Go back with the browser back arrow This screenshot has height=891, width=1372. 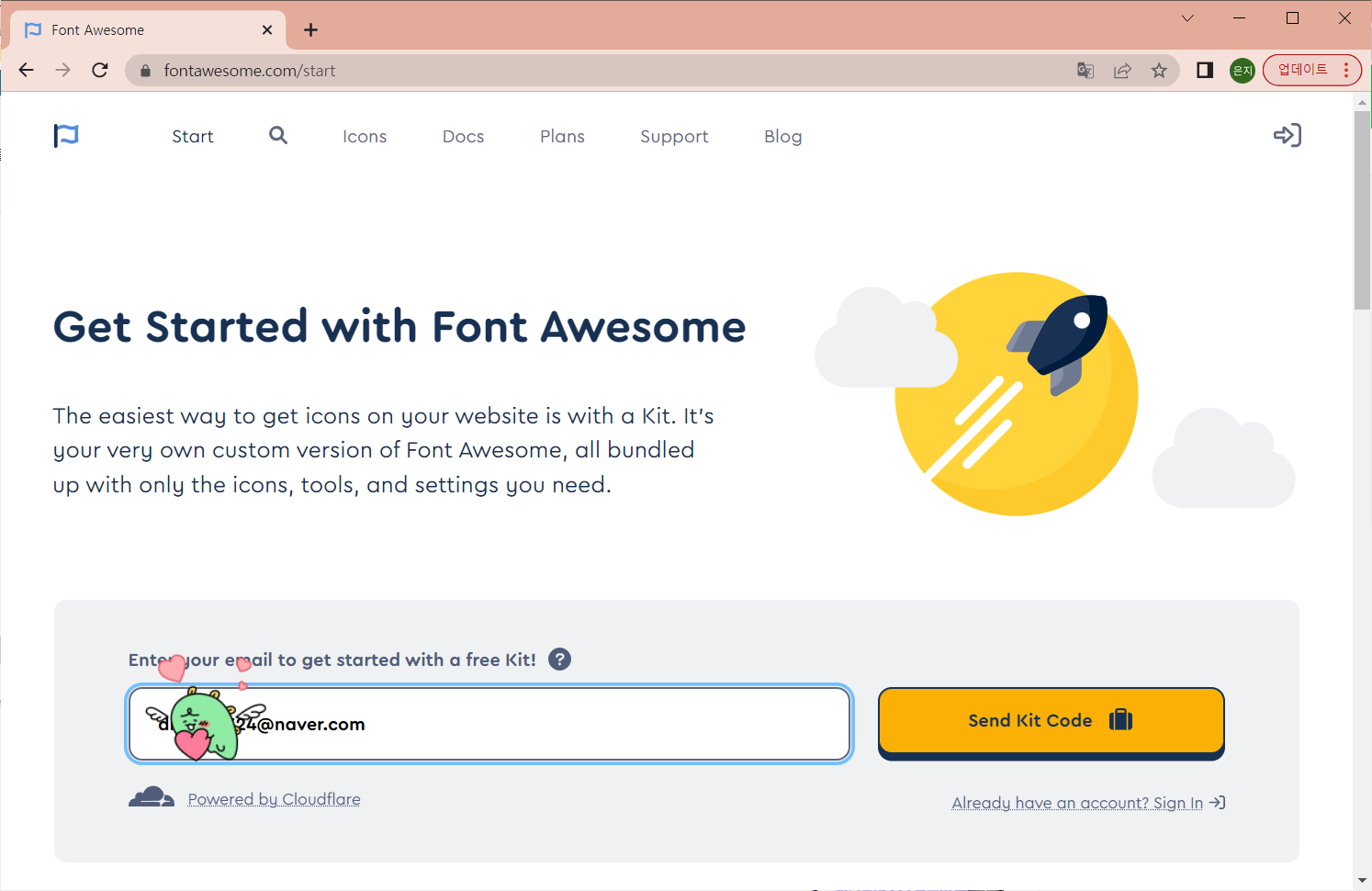click(26, 70)
